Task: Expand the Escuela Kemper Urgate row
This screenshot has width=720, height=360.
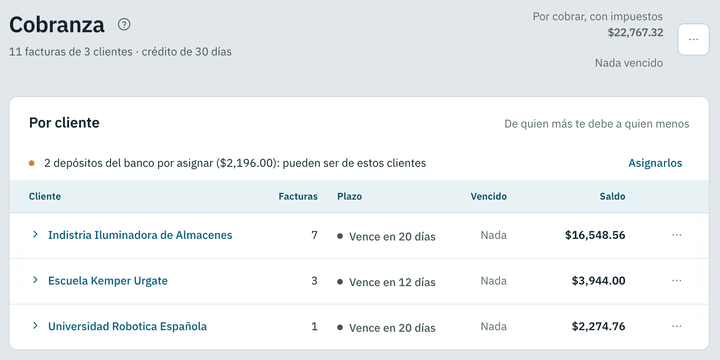Action: (x=35, y=280)
